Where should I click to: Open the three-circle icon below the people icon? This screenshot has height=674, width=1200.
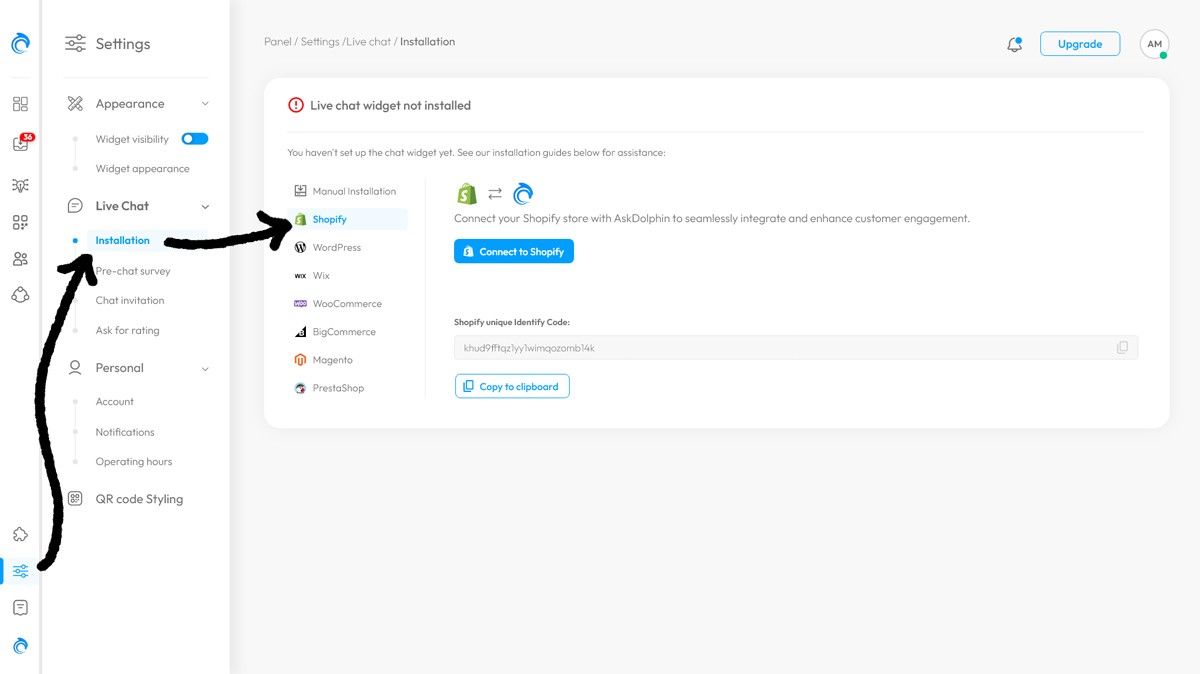tap(20, 295)
